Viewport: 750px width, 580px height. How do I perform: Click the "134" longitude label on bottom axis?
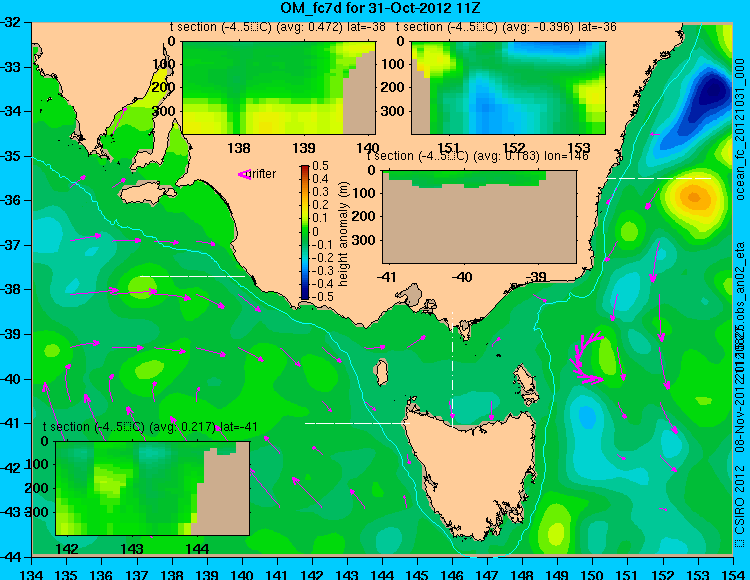[32, 574]
